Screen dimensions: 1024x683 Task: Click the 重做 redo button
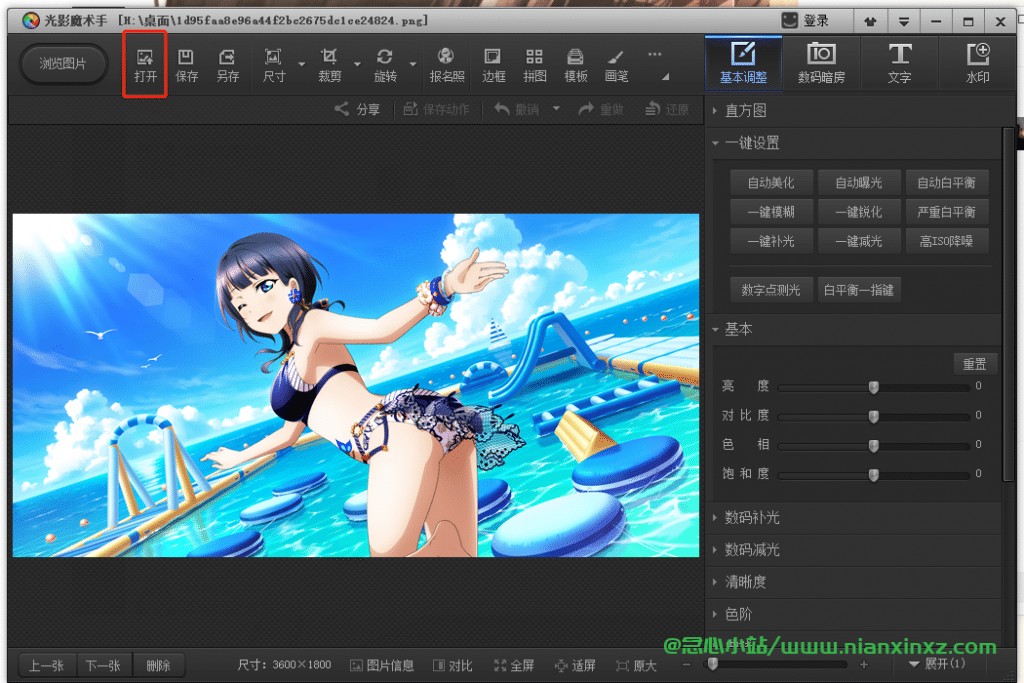[x=601, y=109]
